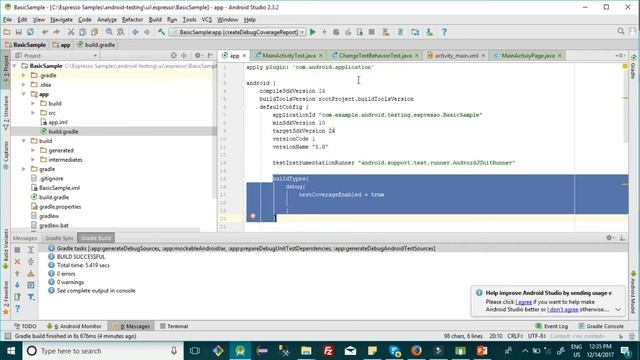Open the run configuration dropdown
640x360 pixels.
coord(238,32)
